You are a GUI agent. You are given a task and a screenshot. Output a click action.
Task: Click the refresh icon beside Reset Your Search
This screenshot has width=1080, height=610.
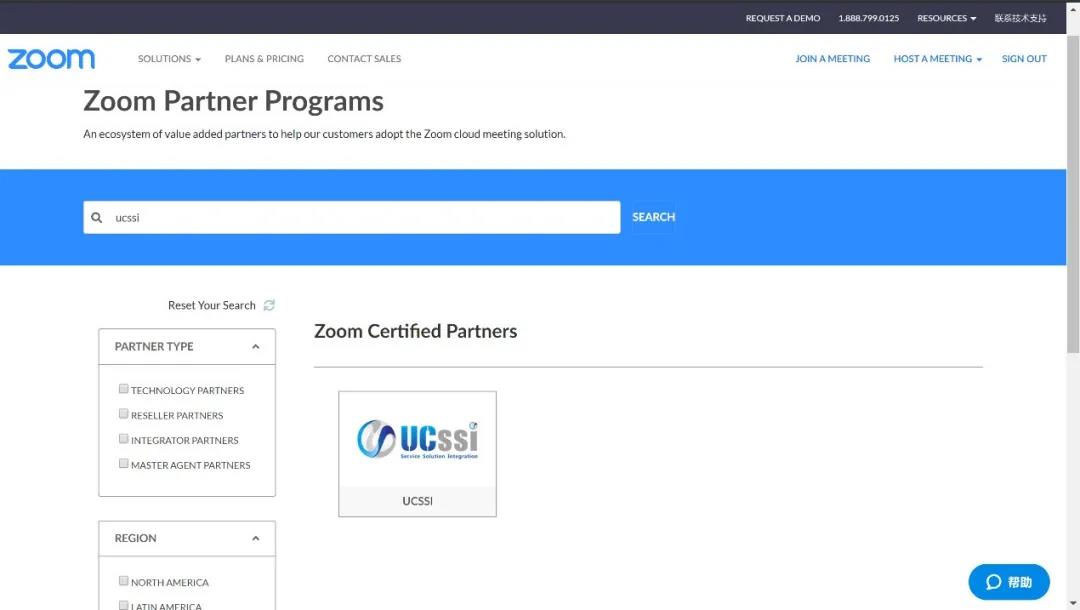click(x=269, y=305)
